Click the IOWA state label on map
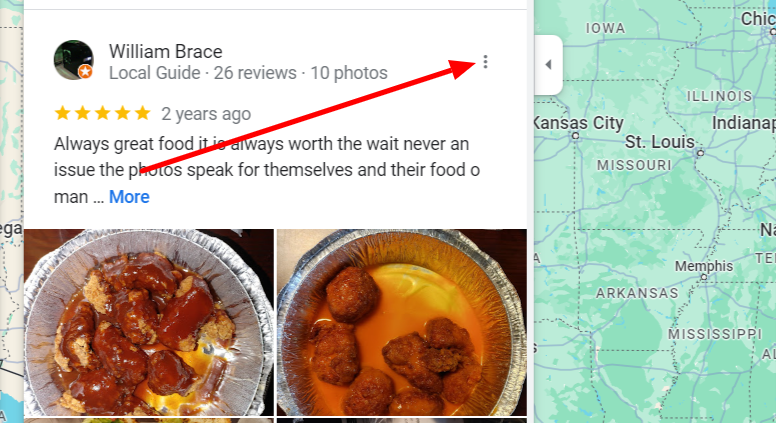Screen dimensions: 776x423 605,28
